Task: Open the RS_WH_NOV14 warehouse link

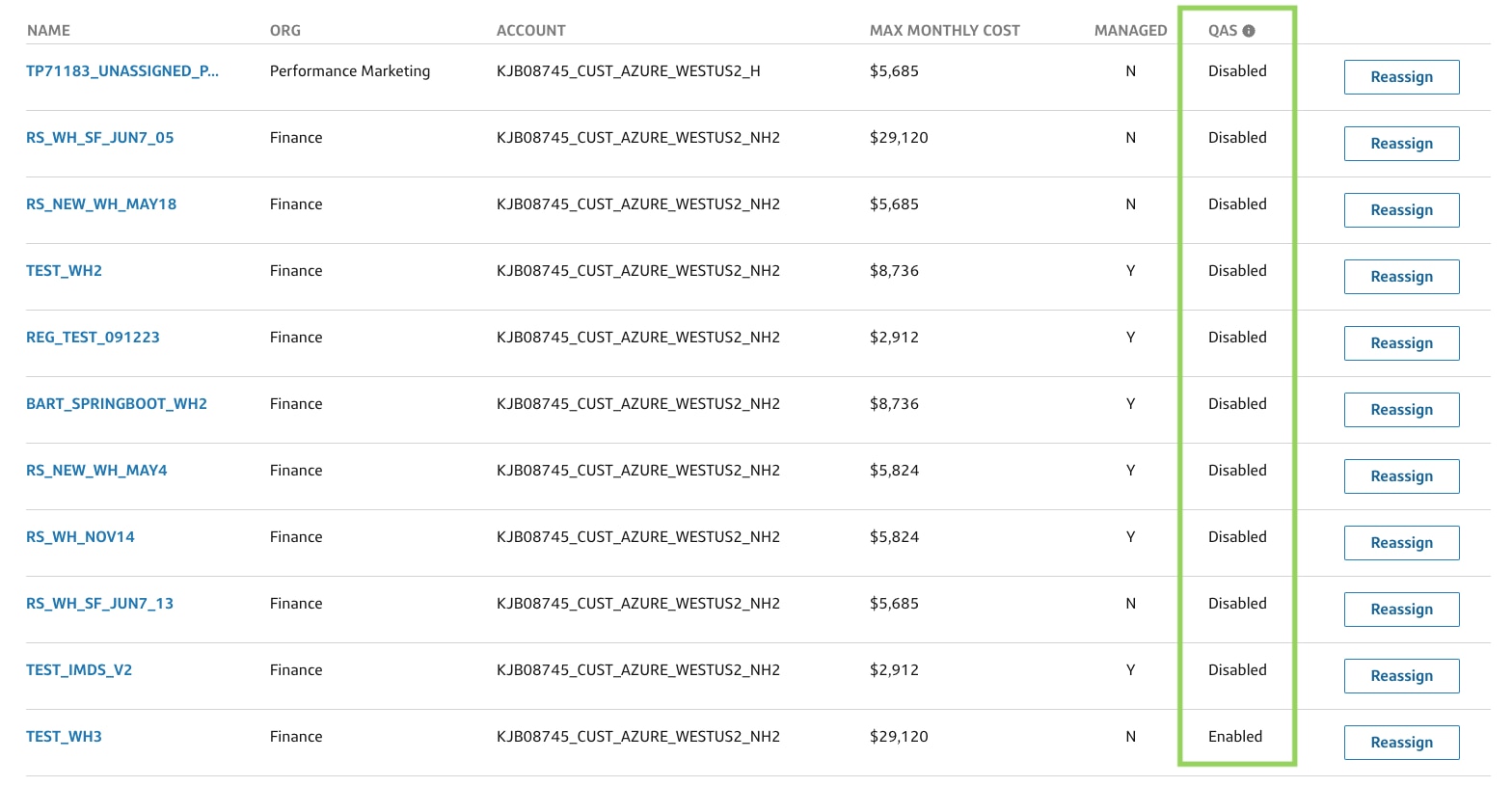Action: (80, 536)
